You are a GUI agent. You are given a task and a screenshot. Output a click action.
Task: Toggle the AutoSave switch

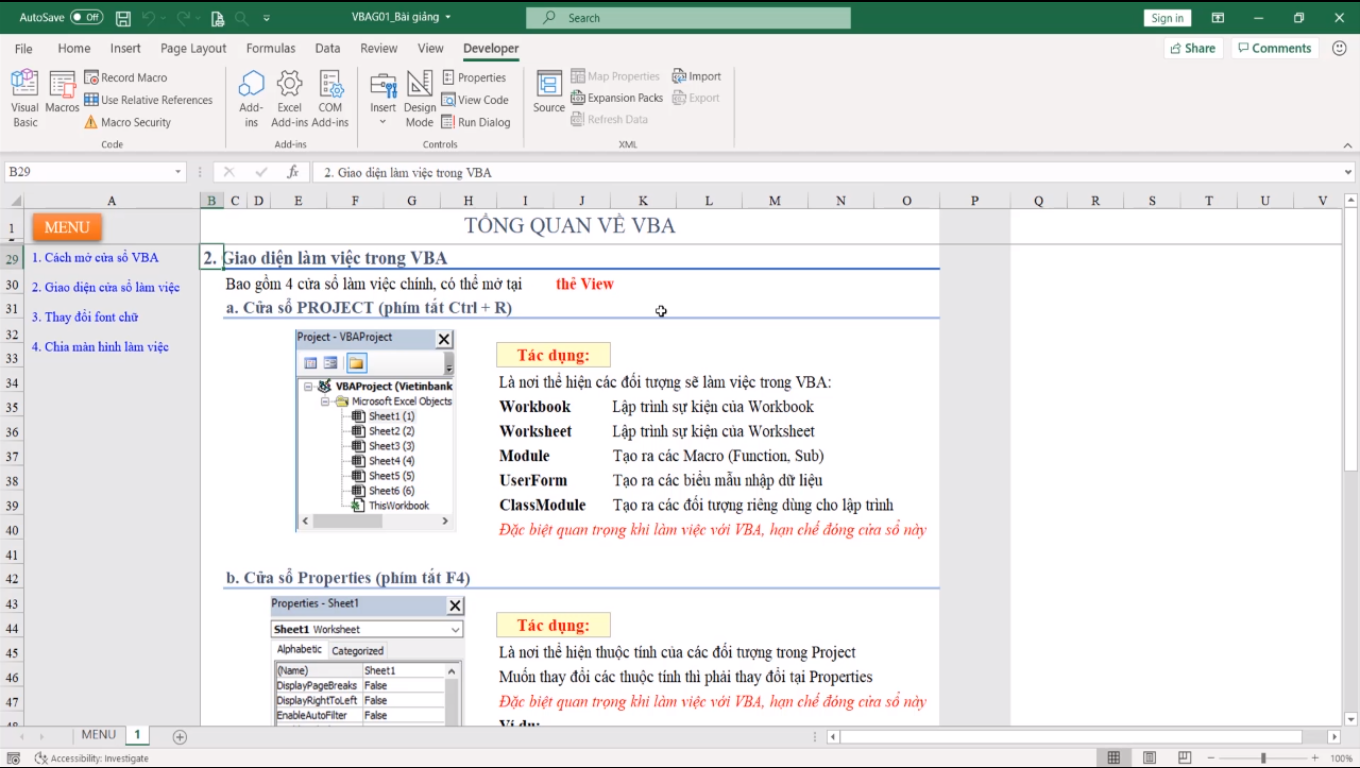86,18
